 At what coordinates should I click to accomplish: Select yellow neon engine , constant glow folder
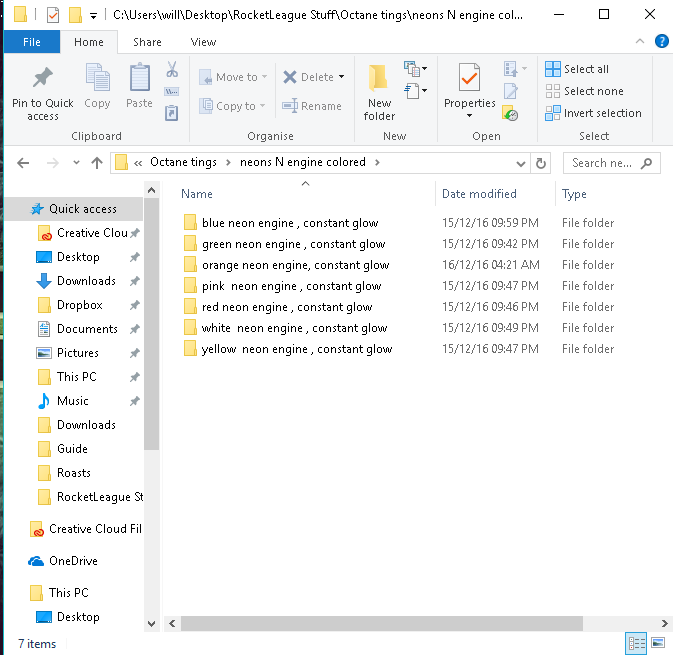point(288,349)
